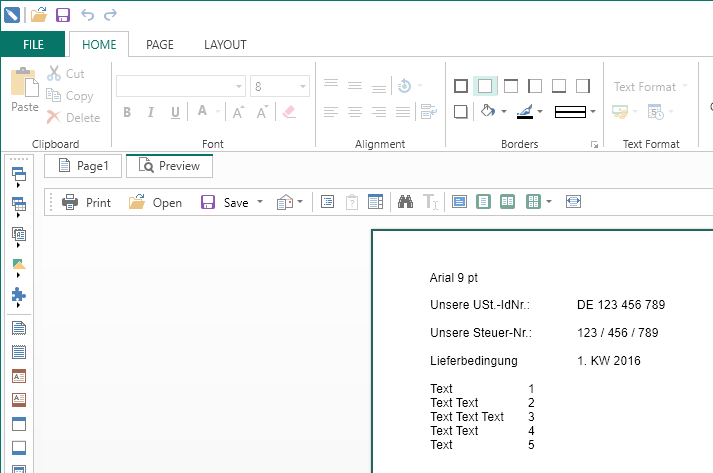
Task: Fit page width in preview
Action: 573,201
